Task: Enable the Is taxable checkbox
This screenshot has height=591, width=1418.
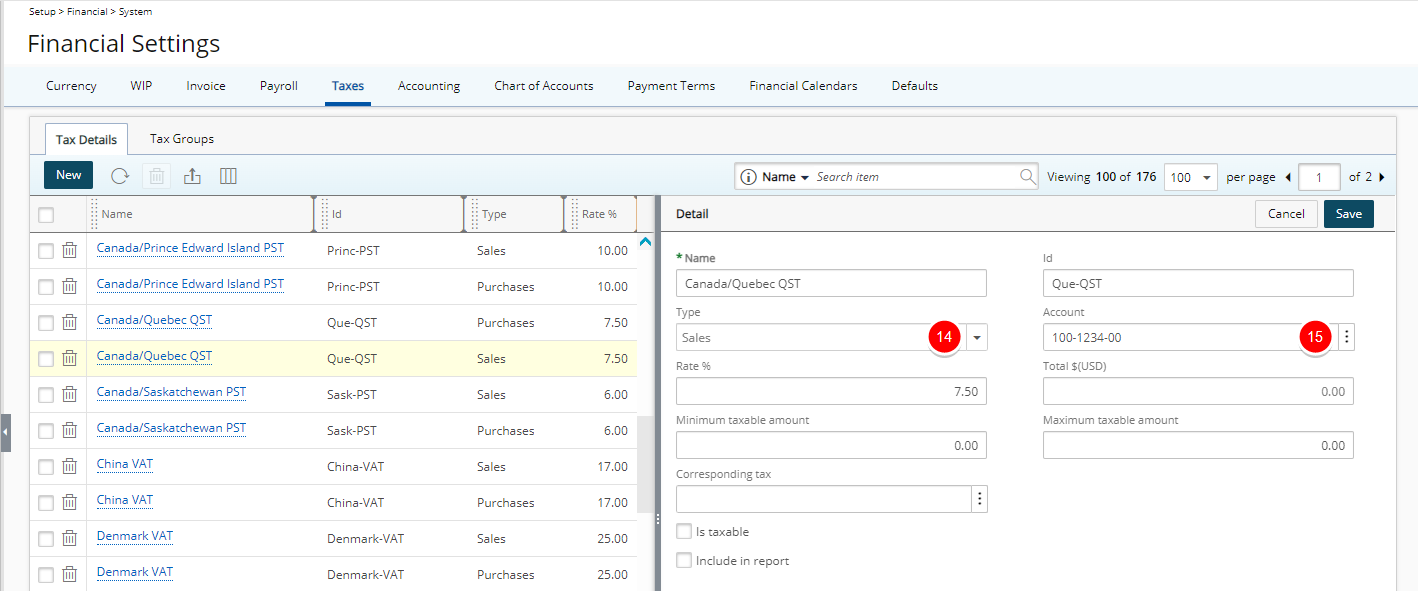Action: tap(684, 532)
